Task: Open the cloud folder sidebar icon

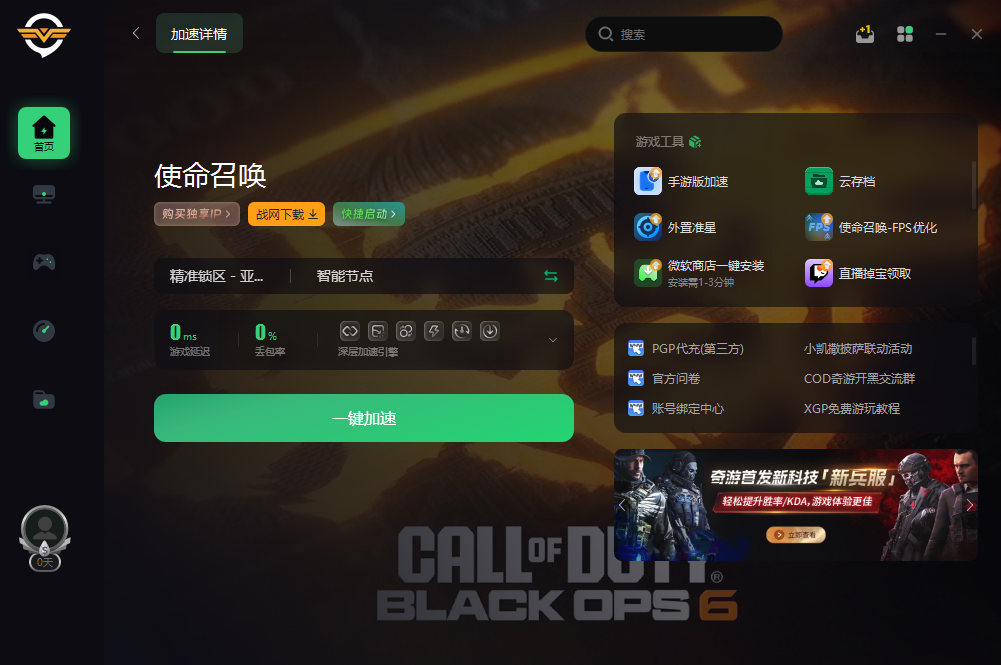Action: click(x=43, y=400)
